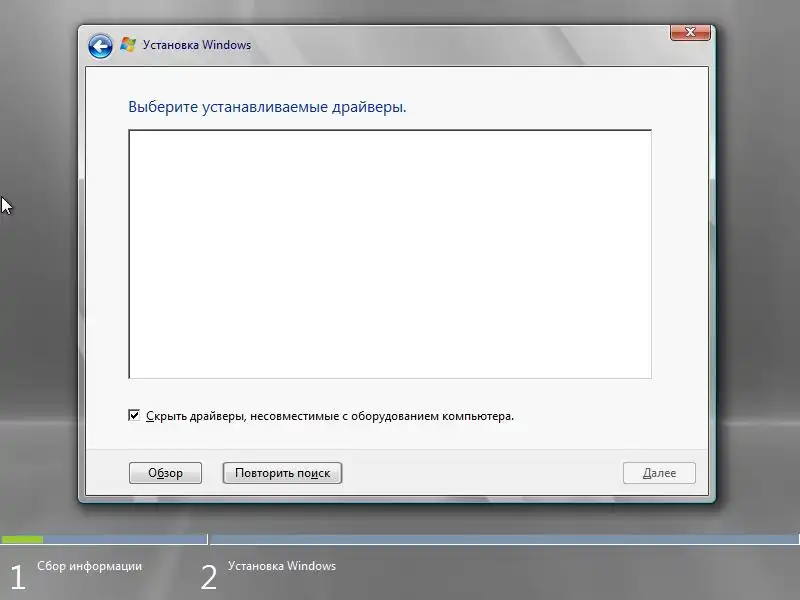The height and width of the screenshot is (600, 800).
Task: Click the Установка Windows title bar text
Action: click(197, 45)
